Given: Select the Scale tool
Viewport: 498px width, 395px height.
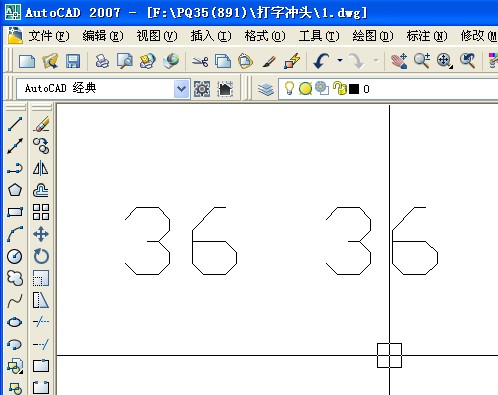Looking at the screenshot, I should (x=41, y=278).
